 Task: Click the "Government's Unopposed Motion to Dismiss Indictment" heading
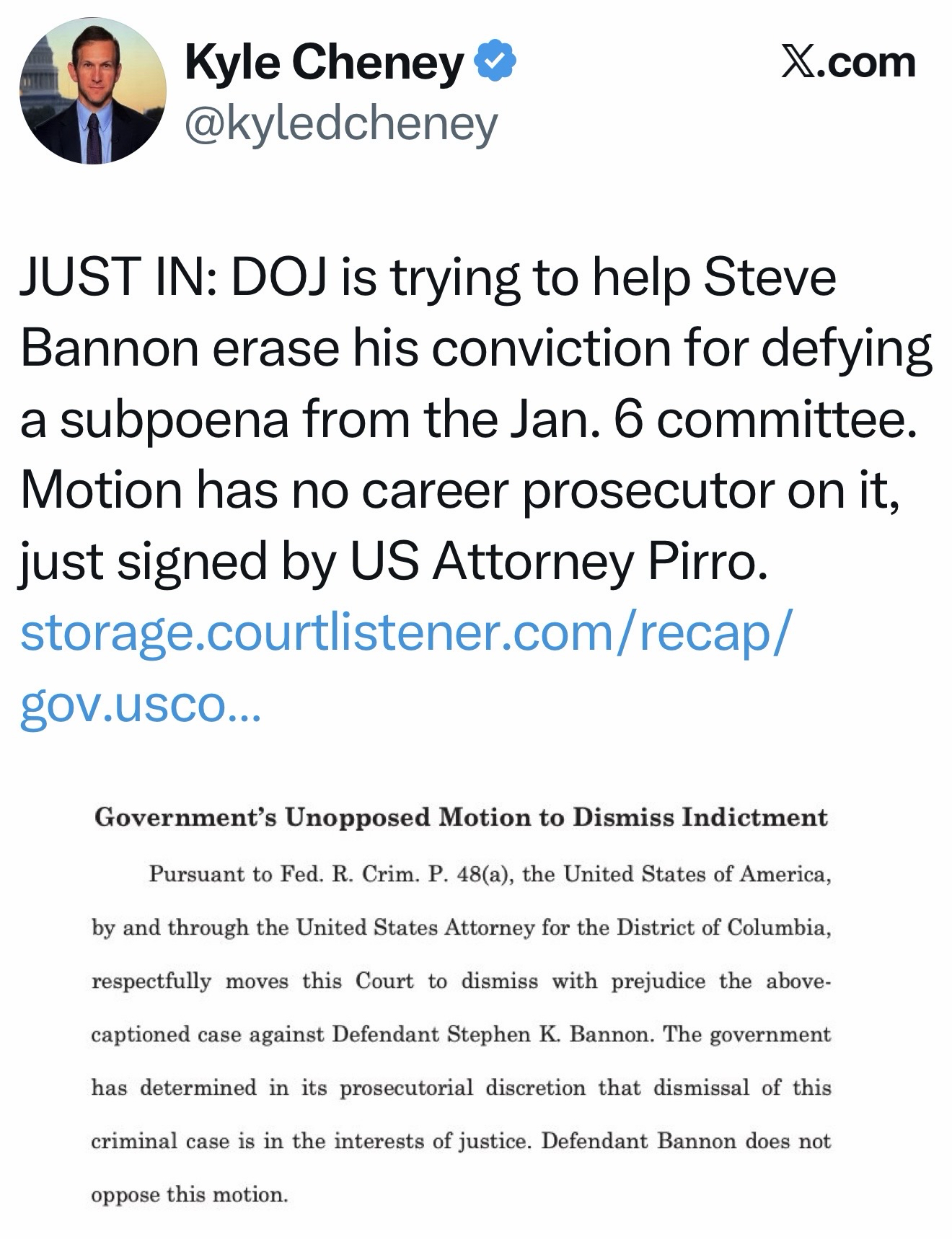click(461, 817)
